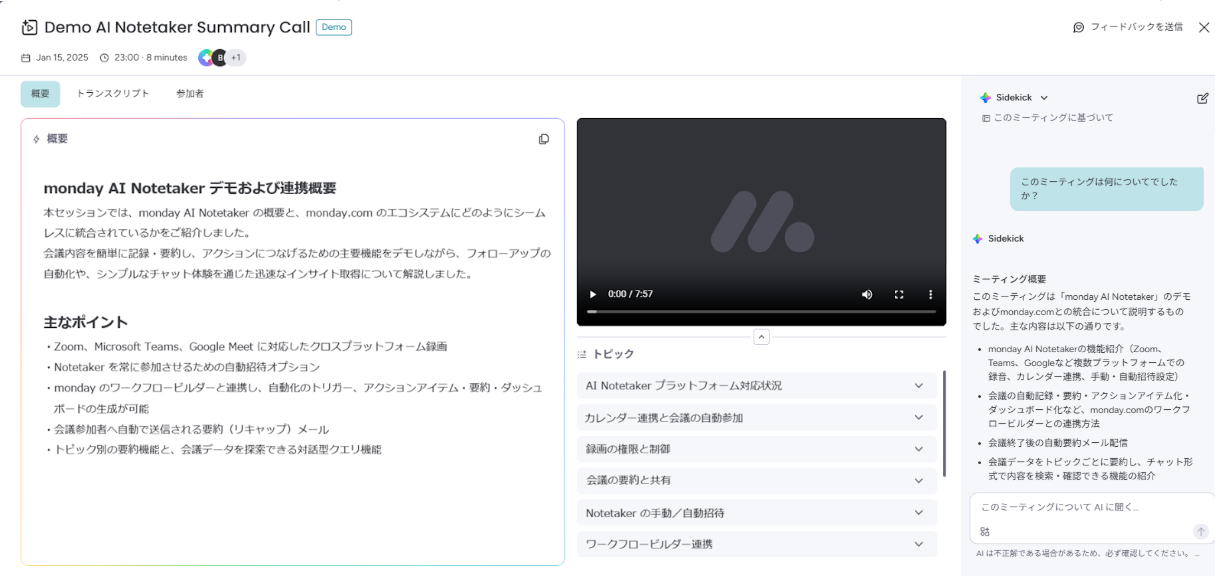Collapse the video panel with chevron up
1215x576 pixels.
click(761, 337)
